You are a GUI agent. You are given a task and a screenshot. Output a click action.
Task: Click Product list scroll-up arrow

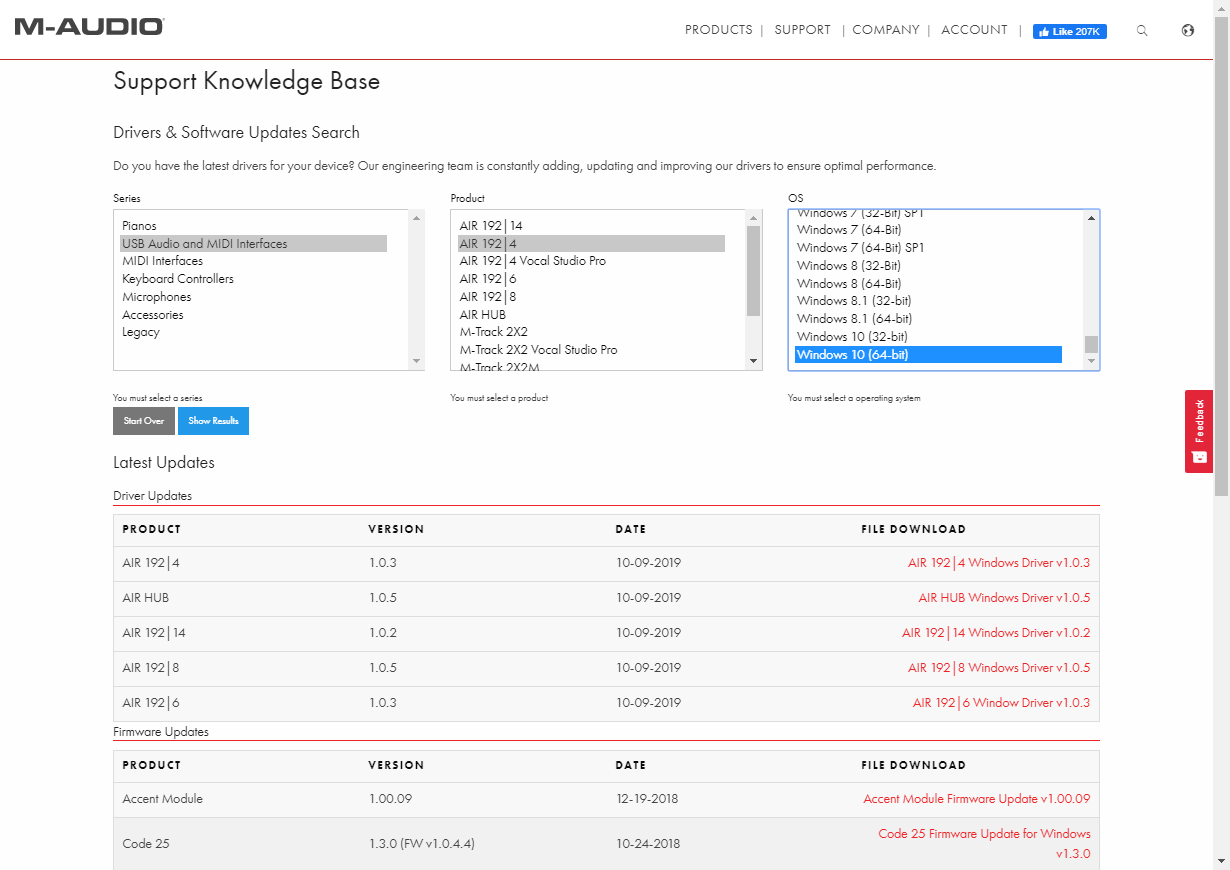754,218
